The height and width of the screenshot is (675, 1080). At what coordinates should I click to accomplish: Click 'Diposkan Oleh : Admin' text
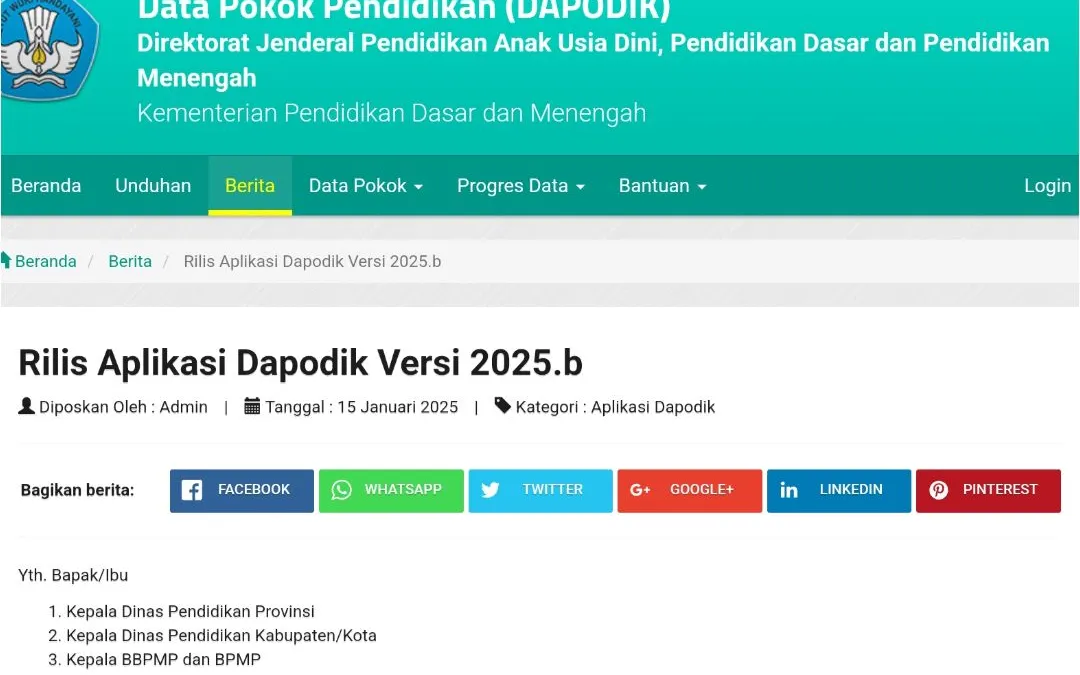coord(123,407)
